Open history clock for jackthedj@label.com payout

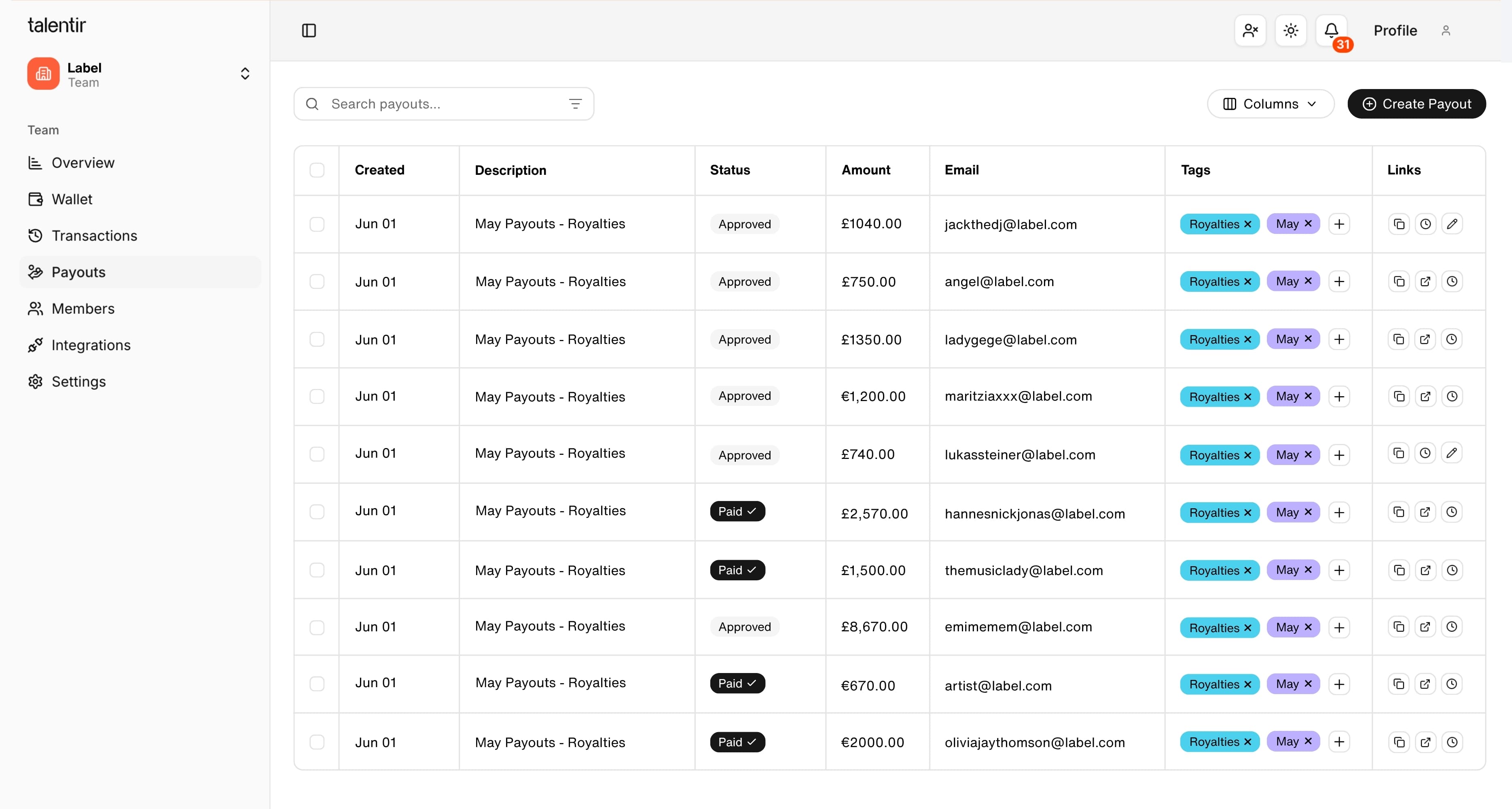[x=1425, y=224]
